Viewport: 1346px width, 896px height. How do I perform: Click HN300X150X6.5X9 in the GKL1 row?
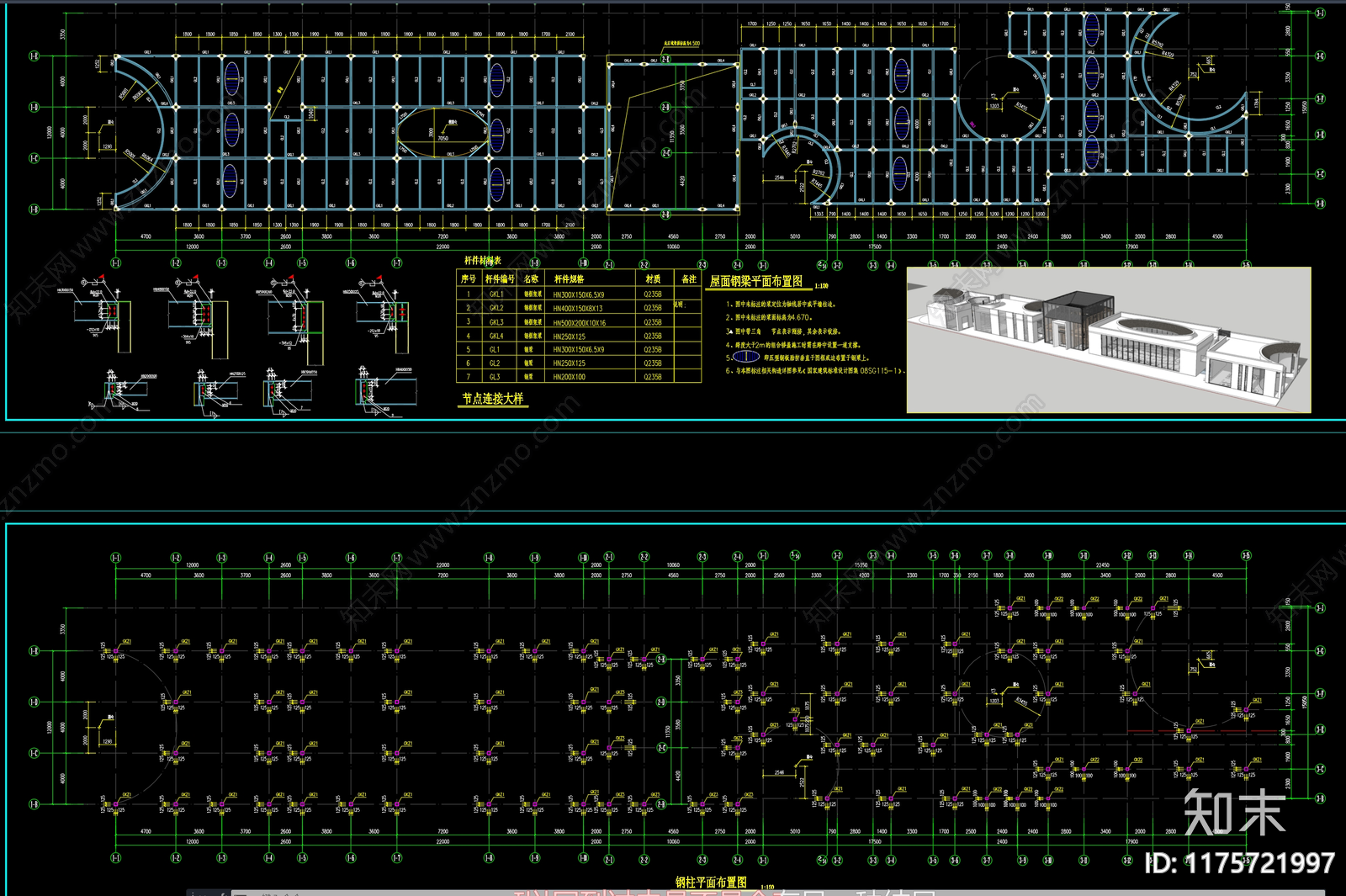coord(579,294)
